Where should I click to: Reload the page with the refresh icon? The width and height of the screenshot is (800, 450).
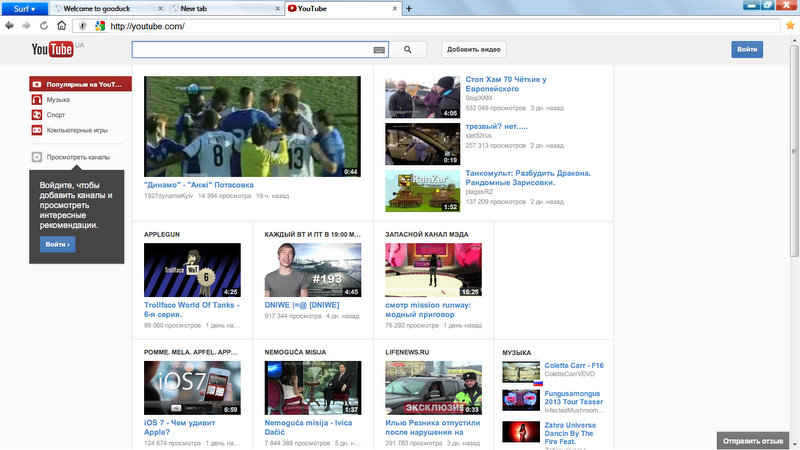[44, 26]
